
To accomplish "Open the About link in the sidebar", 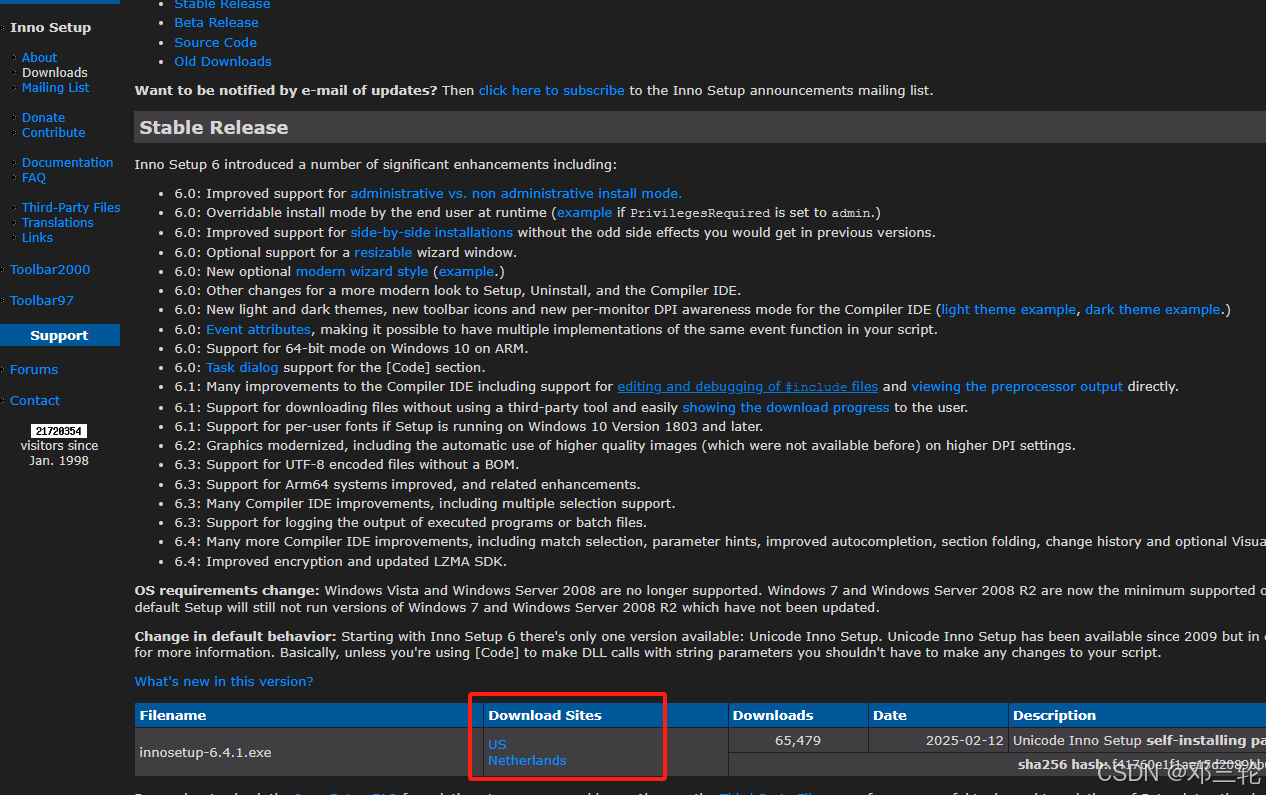I will [39, 57].
